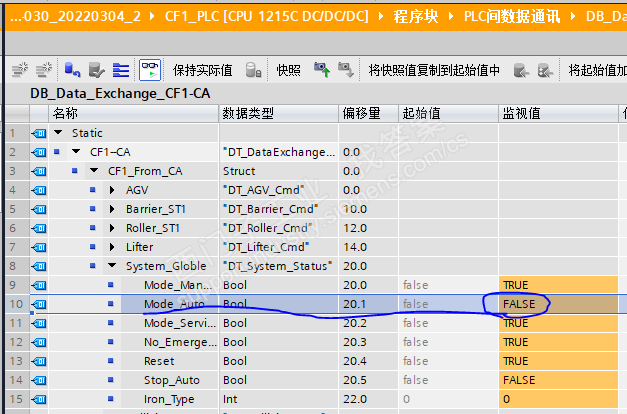
Task: Collapse the System_Globle row
Action: [112, 266]
